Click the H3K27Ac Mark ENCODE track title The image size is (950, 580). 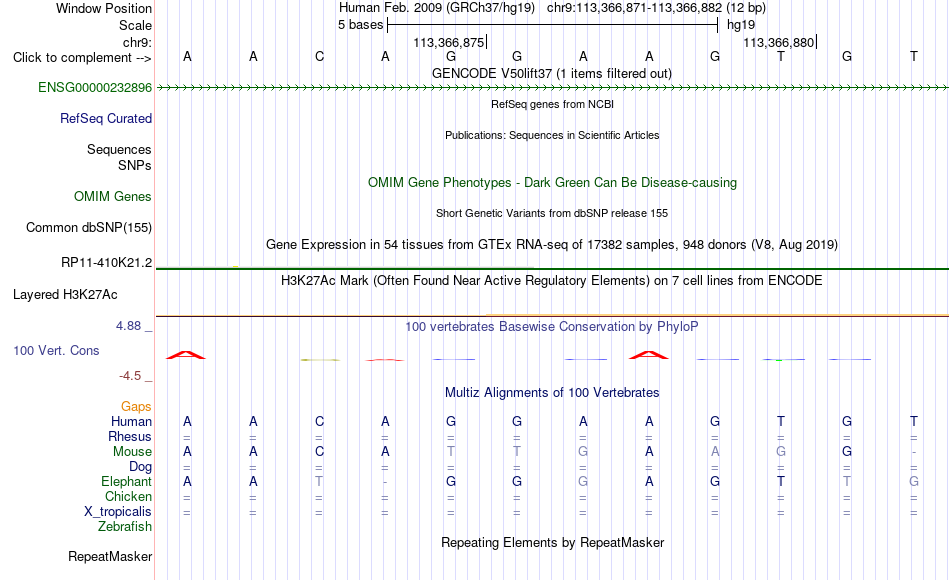(552, 280)
